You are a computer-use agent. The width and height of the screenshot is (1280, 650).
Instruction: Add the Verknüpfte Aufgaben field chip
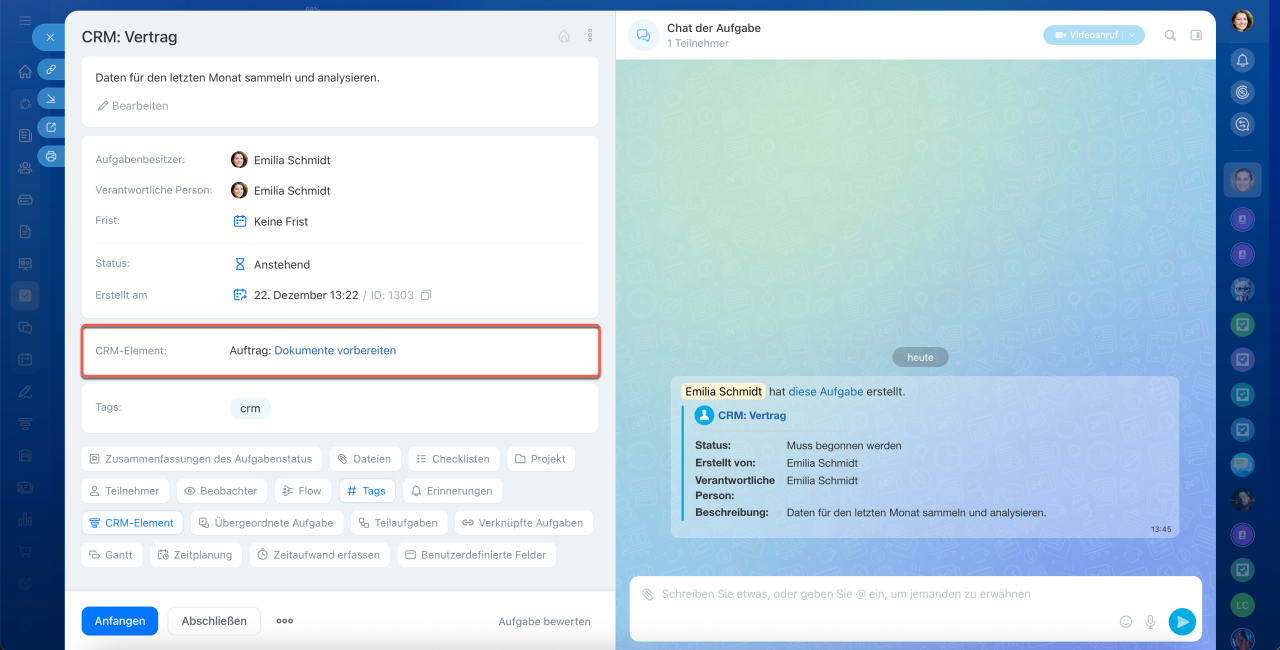[524, 523]
